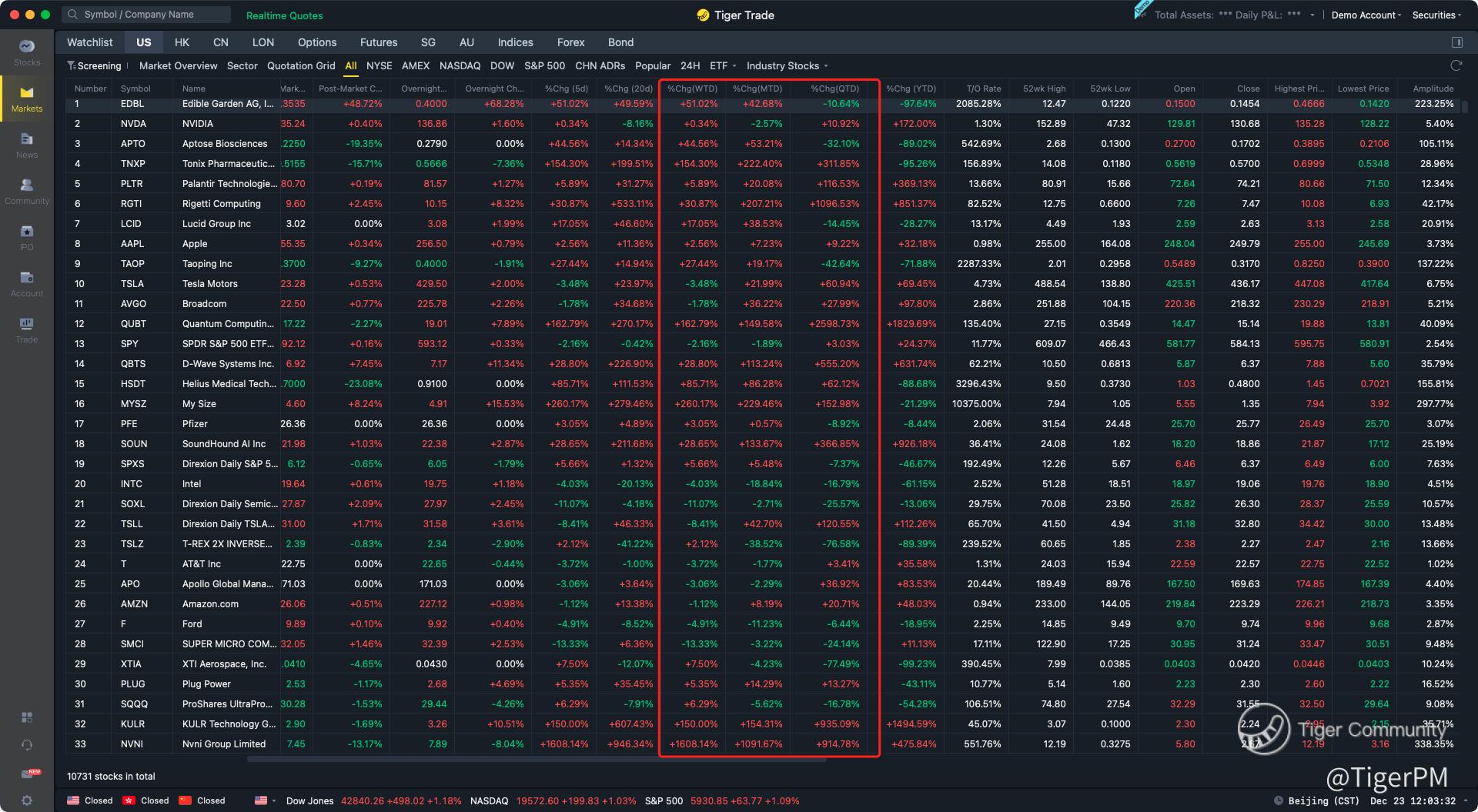Screen dimensions: 1478x812
Task: Open the IPO sidebar section
Action: coord(27,237)
